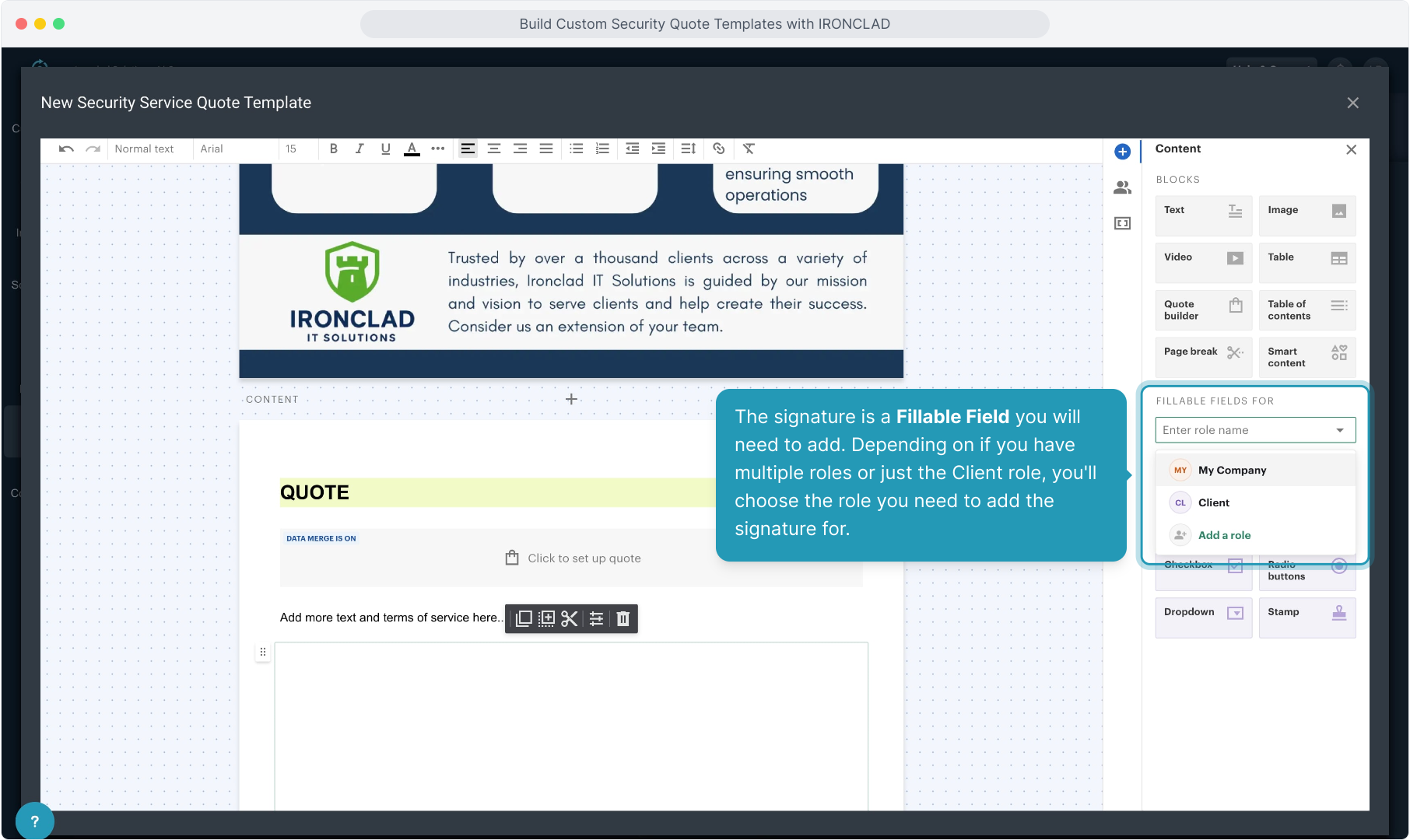
Task: Insert a Page break block
Action: [1204, 358]
